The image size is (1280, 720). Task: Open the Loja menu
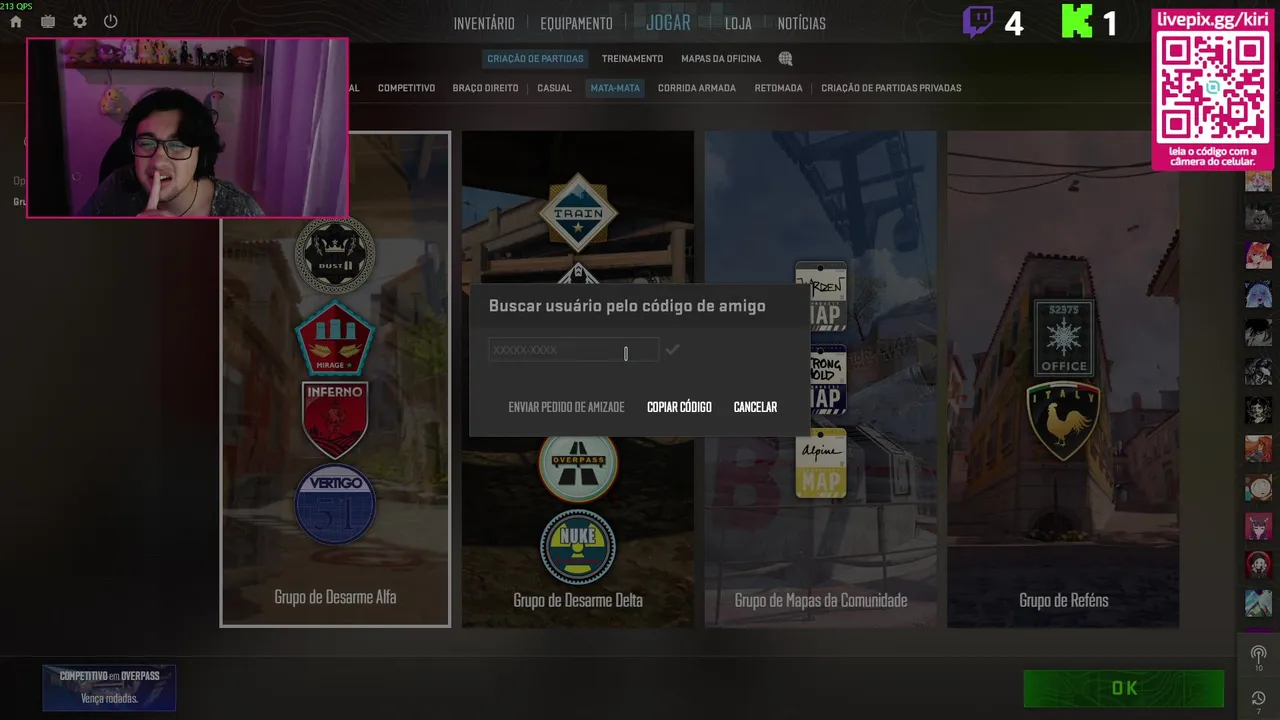point(738,23)
